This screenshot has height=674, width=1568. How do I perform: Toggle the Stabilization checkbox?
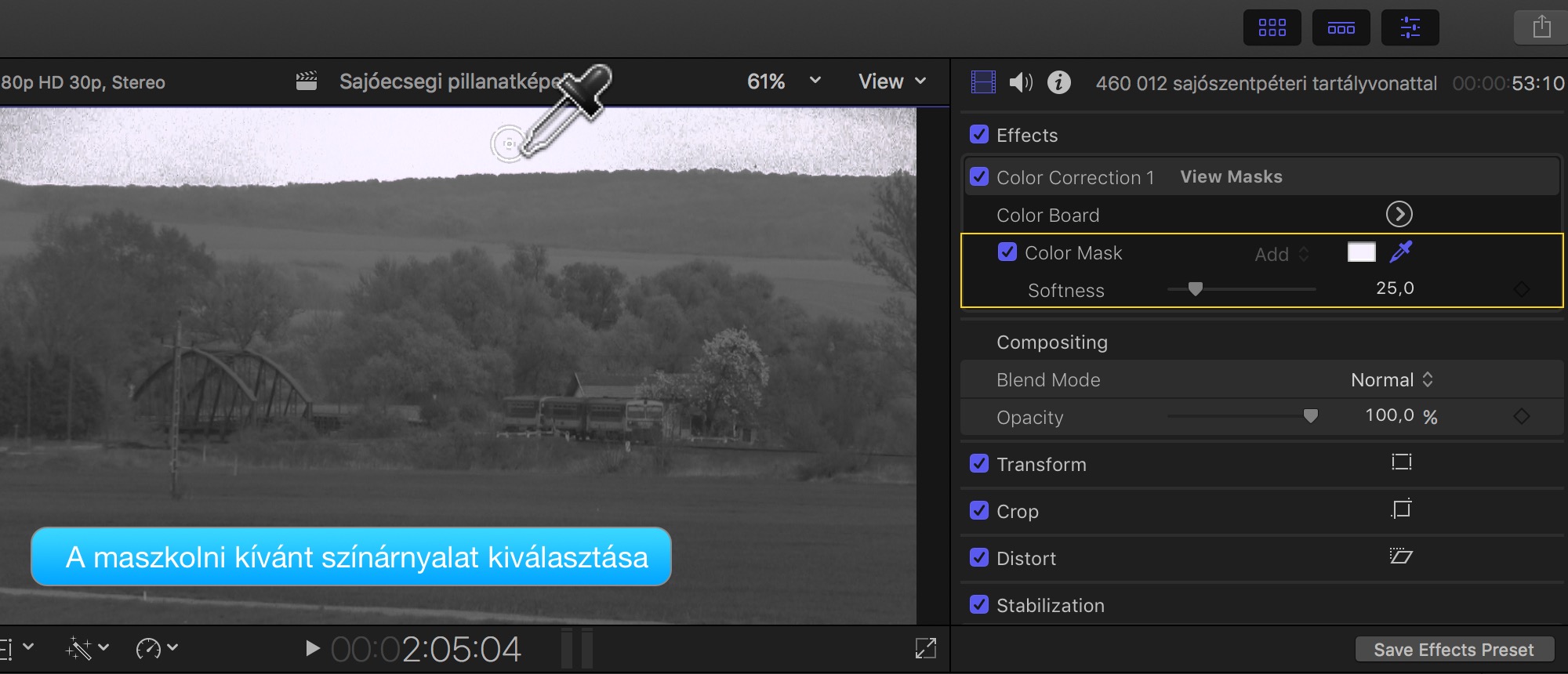point(979,604)
